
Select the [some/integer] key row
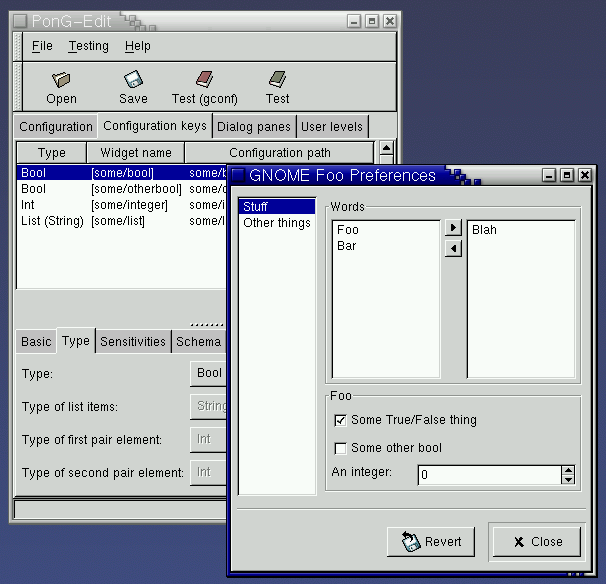(122, 205)
